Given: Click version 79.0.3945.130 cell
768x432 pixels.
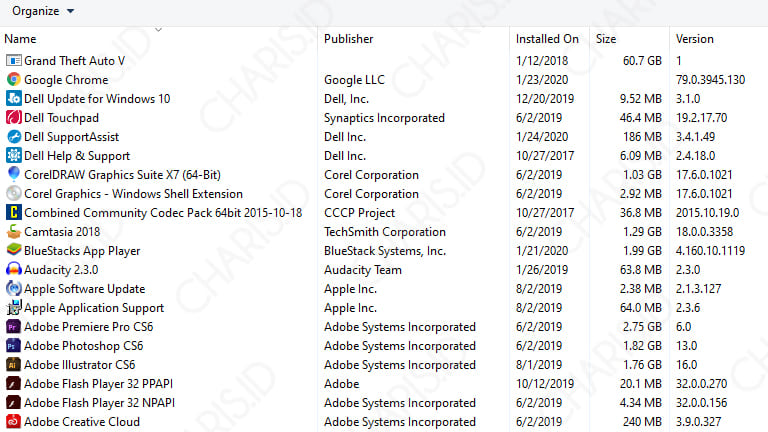Looking at the screenshot, I should [710, 80].
